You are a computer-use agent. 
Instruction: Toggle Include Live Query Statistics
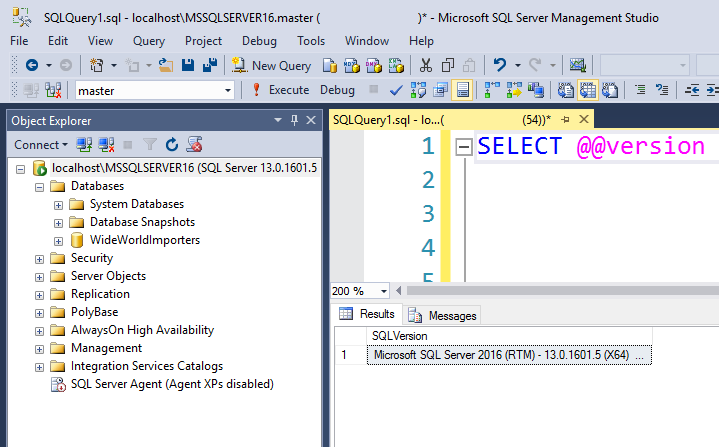[x=514, y=90]
